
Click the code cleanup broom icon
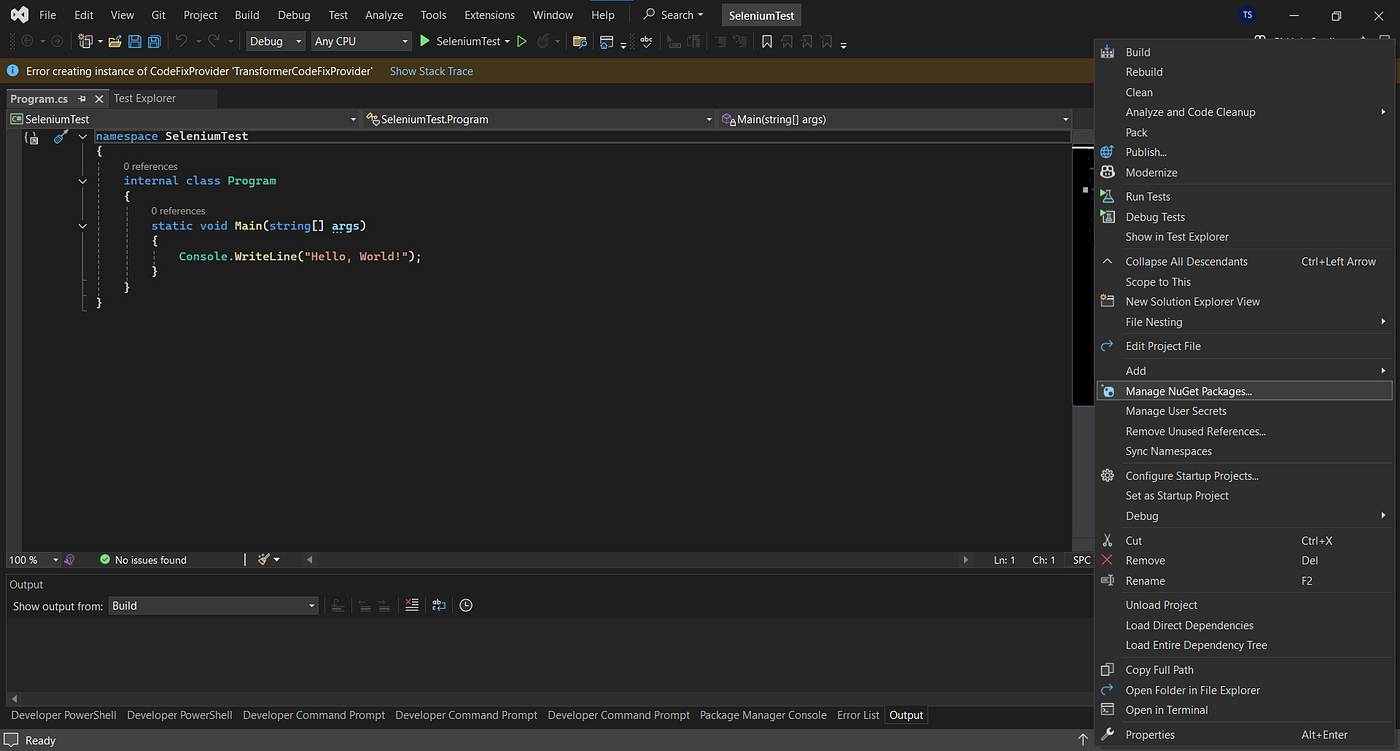point(264,560)
